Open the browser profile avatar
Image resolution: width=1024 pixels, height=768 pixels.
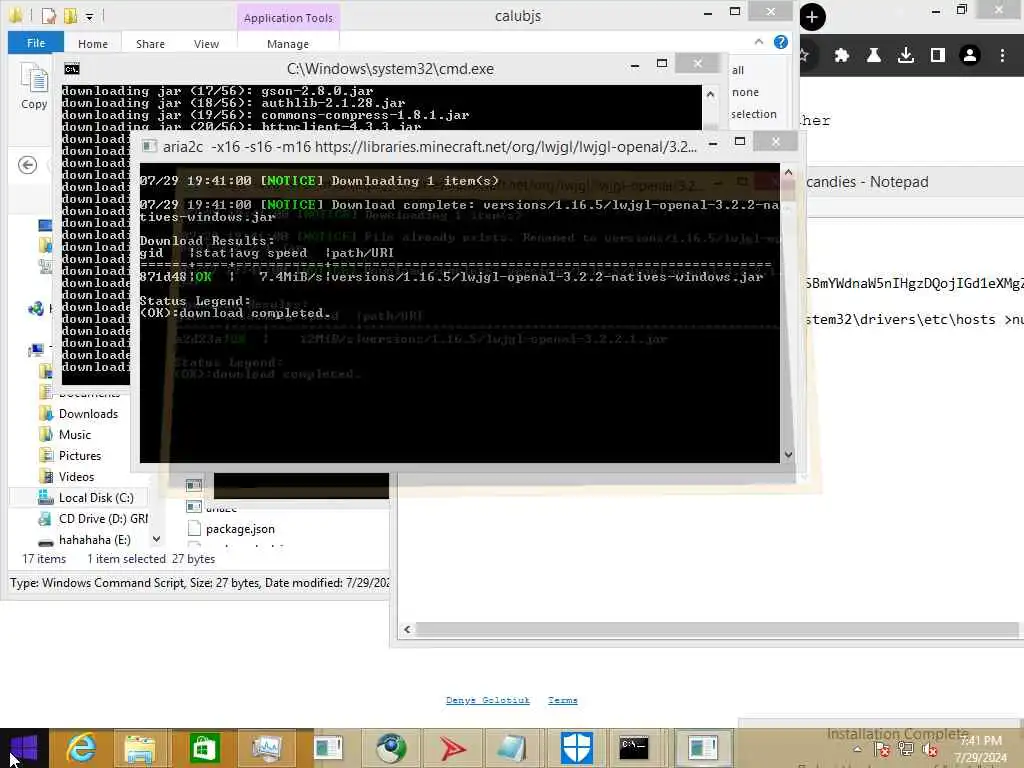(970, 56)
